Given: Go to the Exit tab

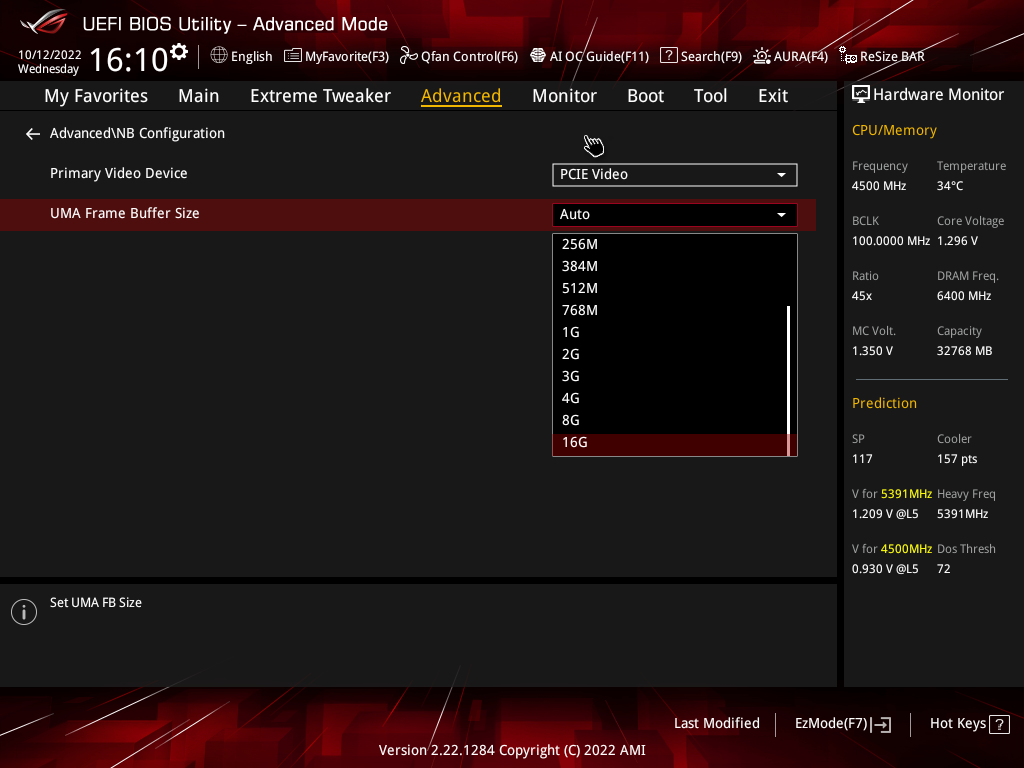Looking at the screenshot, I should point(773,96).
